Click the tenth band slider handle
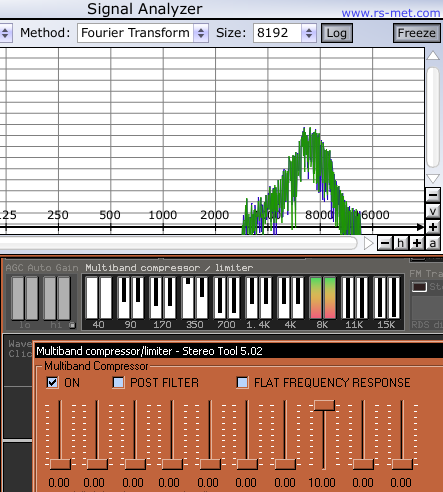The image size is (443, 492). point(402,464)
